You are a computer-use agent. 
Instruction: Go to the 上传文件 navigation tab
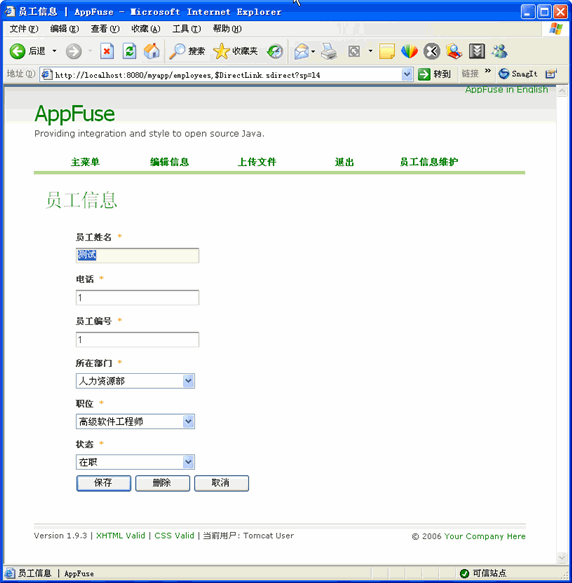point(257,162)
